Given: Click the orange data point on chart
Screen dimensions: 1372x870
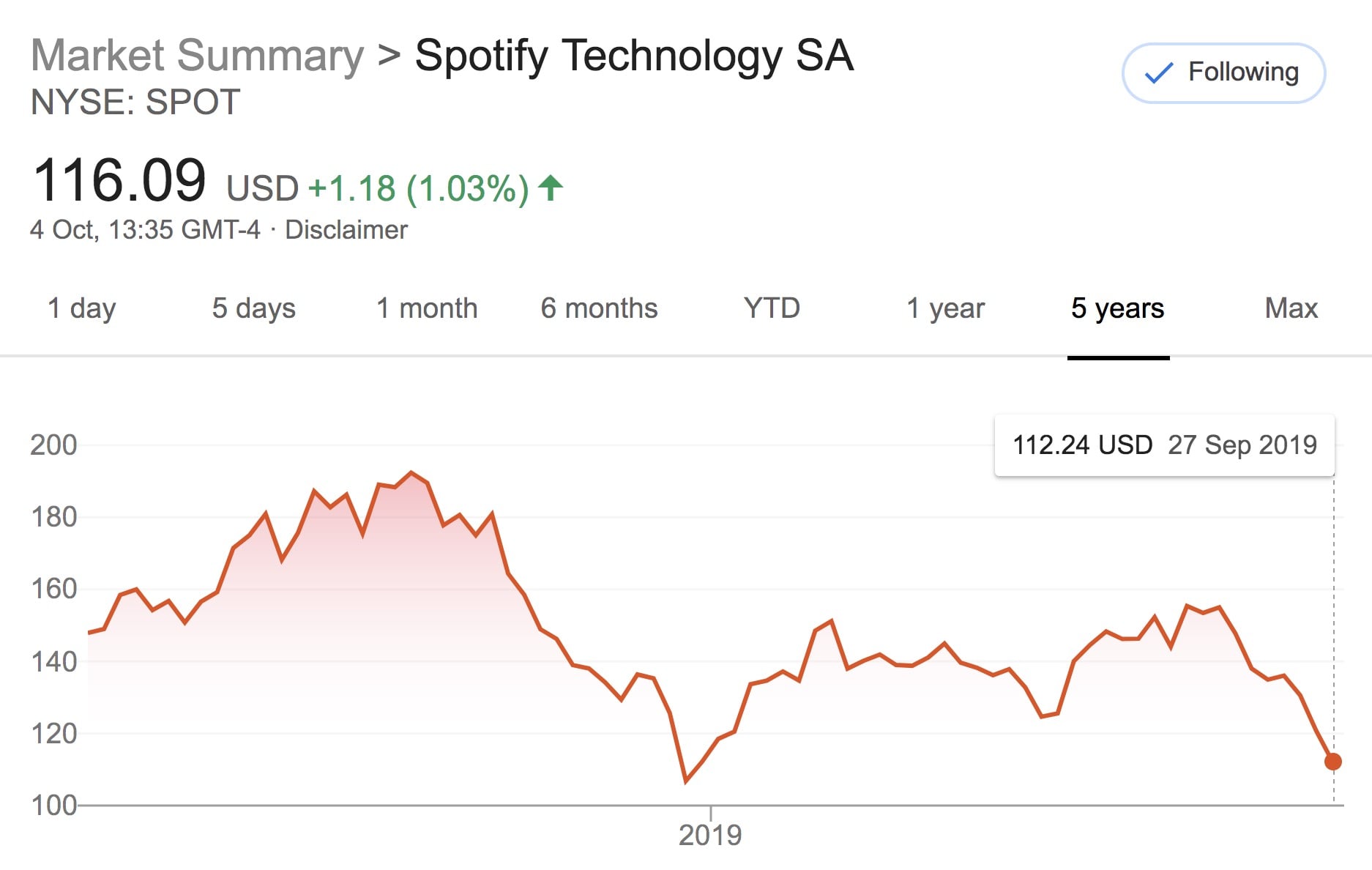Looking at the screenshot, I should pyautogui.click(x=1333, y=762).
